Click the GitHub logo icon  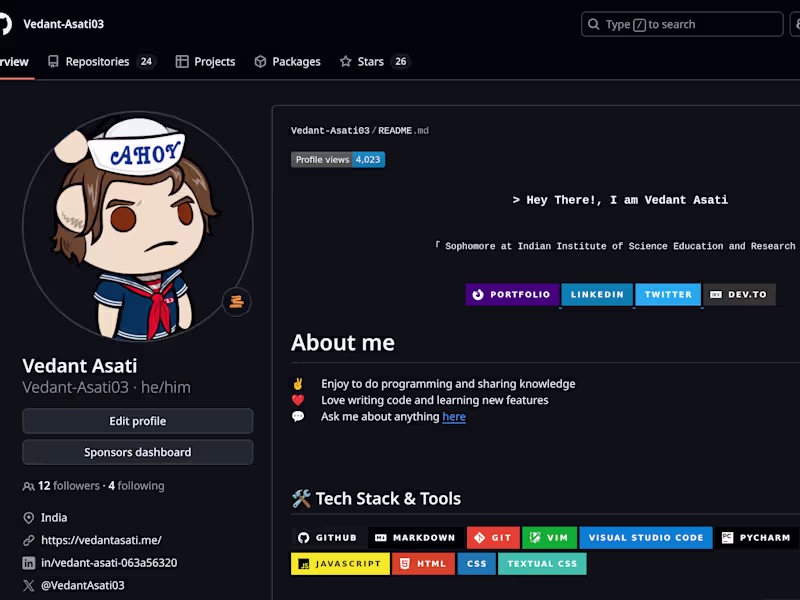tap(4, 23)
